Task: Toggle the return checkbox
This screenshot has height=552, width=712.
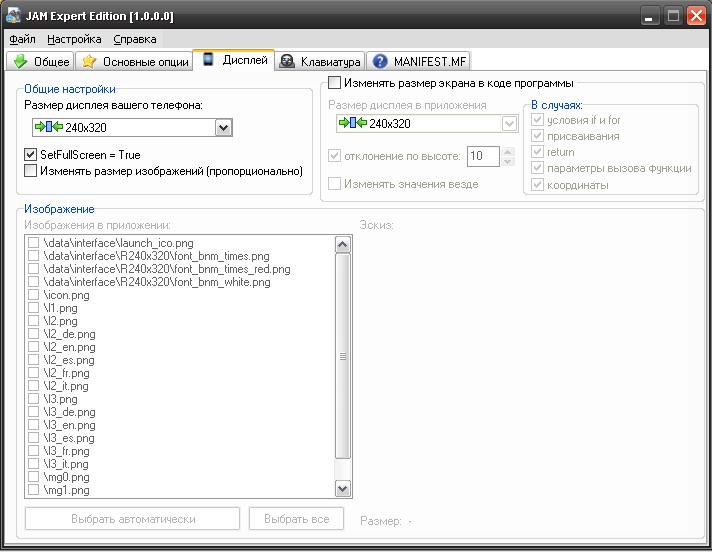Action: point(538,152)
